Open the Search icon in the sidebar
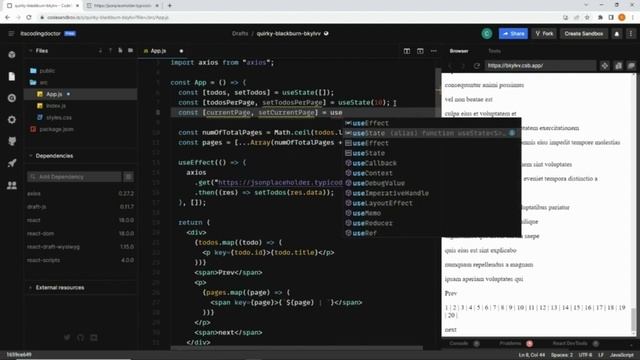This screenshot has height=360, width=640. [12, 98]
